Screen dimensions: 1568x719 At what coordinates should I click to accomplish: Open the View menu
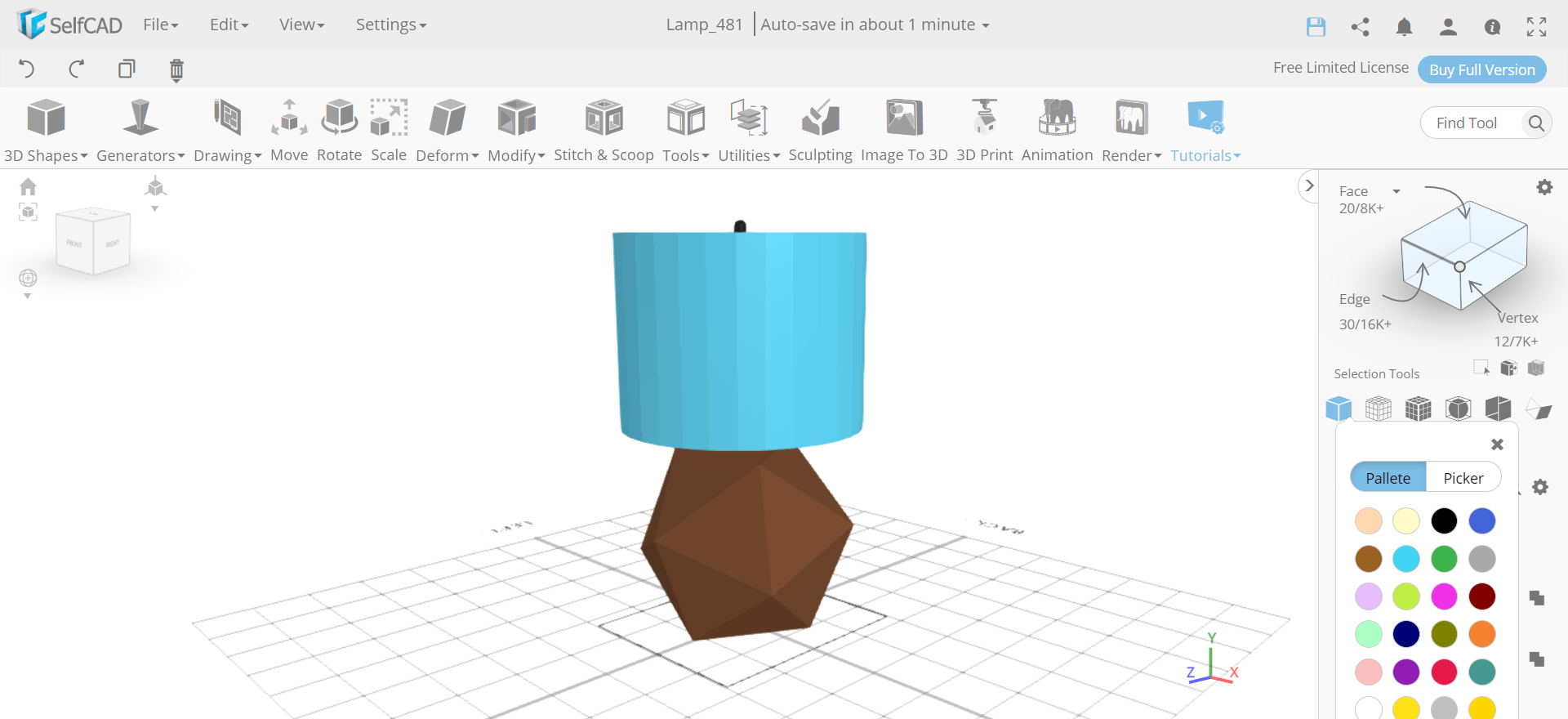[302, 25]
